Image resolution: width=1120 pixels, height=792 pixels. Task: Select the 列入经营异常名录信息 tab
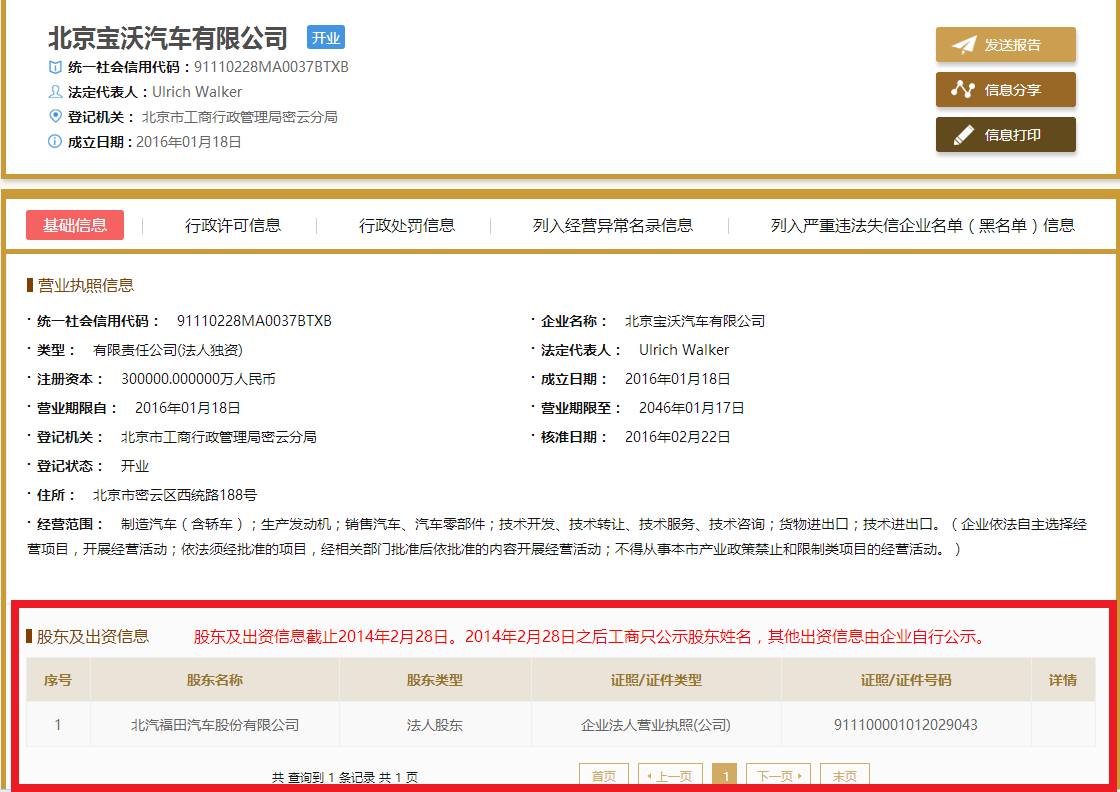click(x=613, y=225)
